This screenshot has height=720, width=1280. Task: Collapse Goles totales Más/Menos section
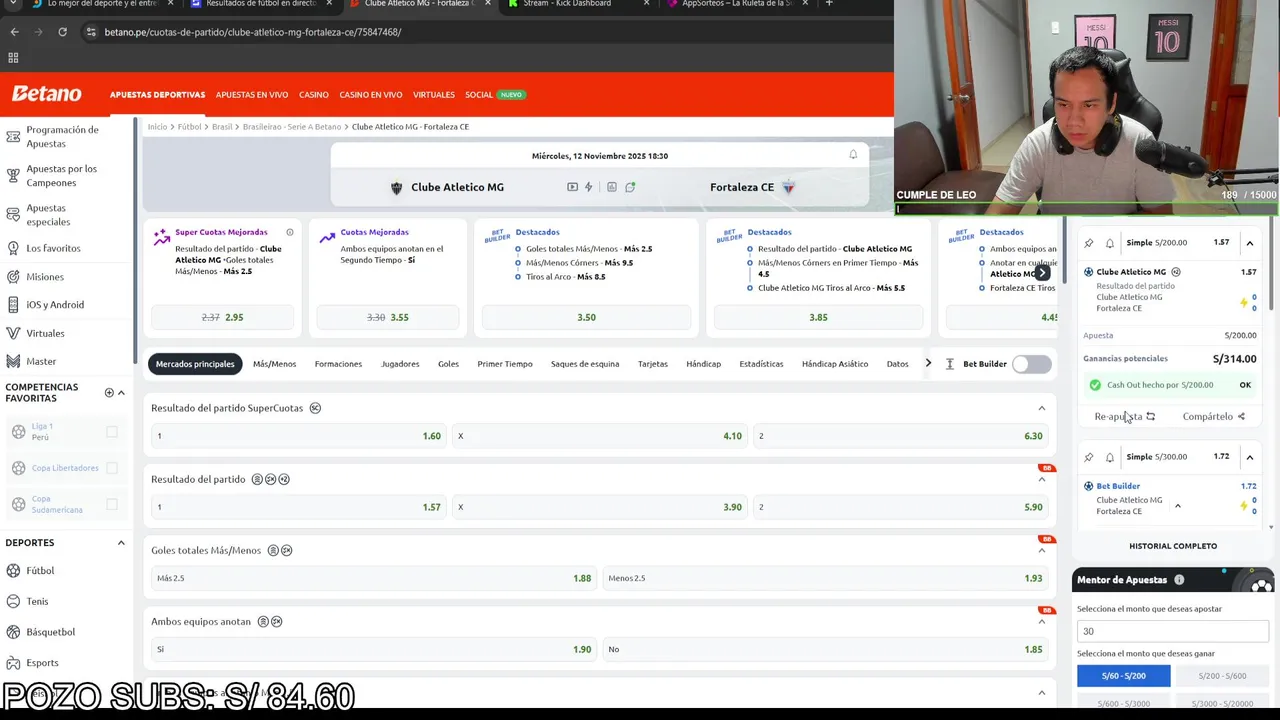pos(1041,551)
